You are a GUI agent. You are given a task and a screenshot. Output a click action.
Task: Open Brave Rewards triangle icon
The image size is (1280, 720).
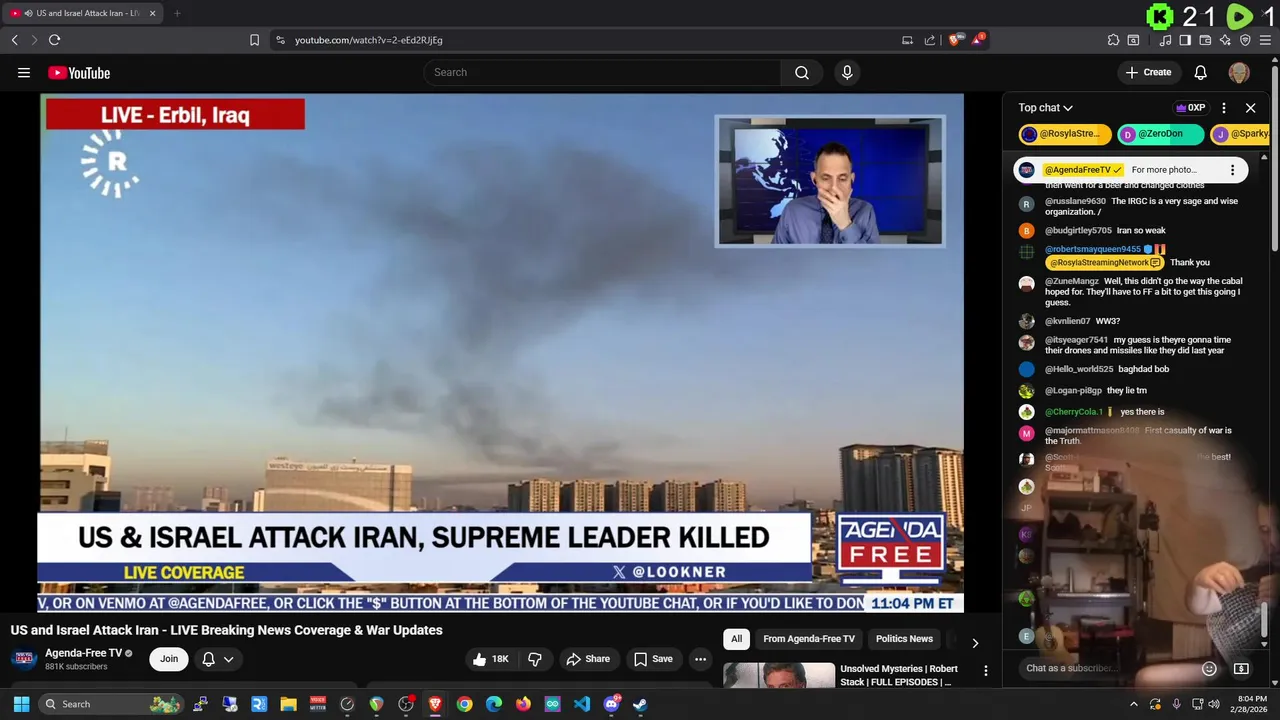click(979, 40)
